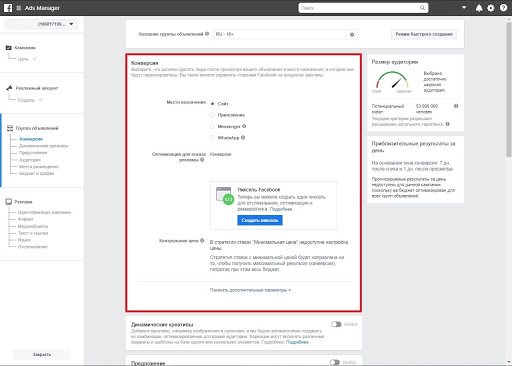Select the Messenger destination radio button
Viewport: 512px width, 366px height.
click(212, 126)
